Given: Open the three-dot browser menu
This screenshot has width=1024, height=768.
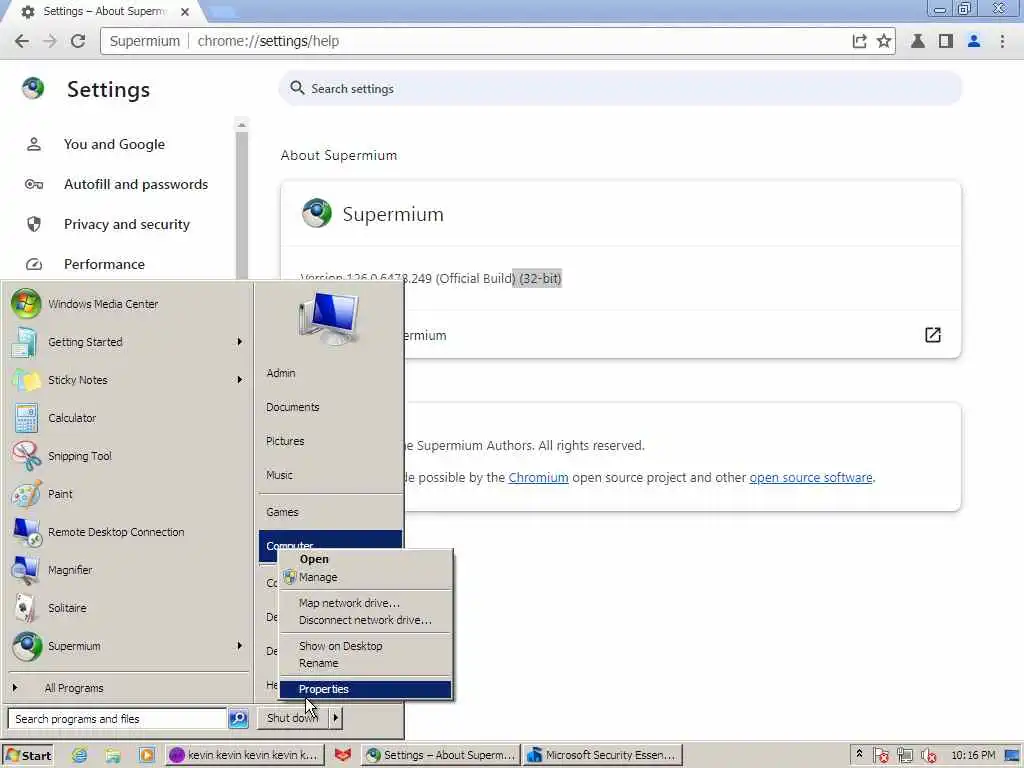Looking at the screenshot, I should [x=1002, y=41].
